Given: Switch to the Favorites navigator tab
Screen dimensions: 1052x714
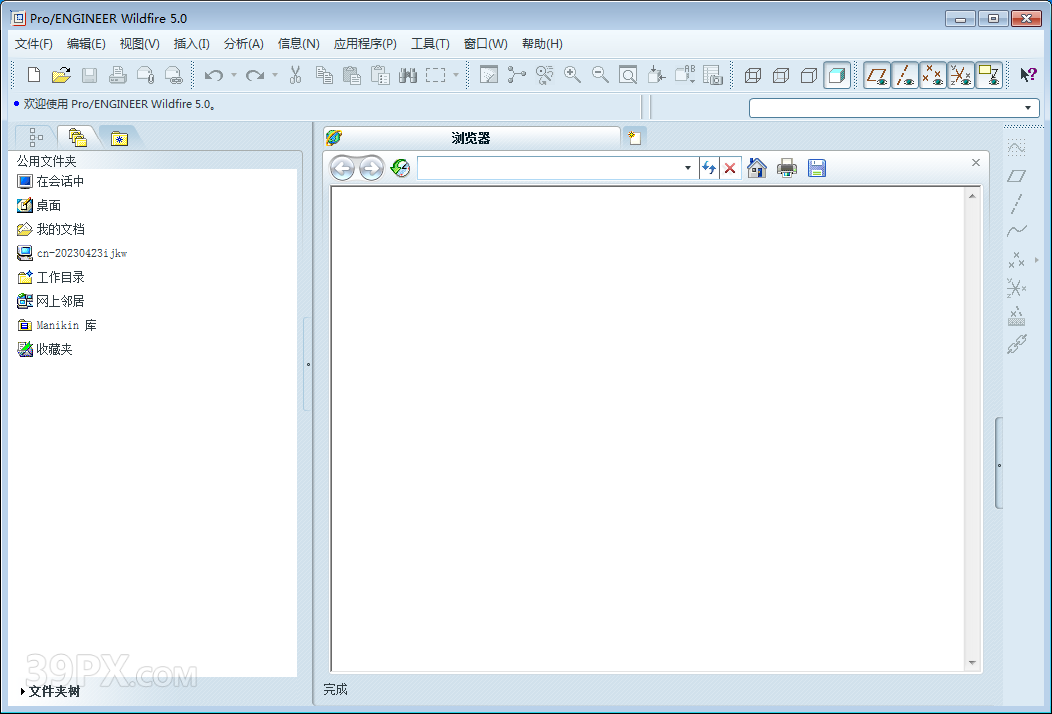Looking at the screenshot, I should click(x=119, y=138).
